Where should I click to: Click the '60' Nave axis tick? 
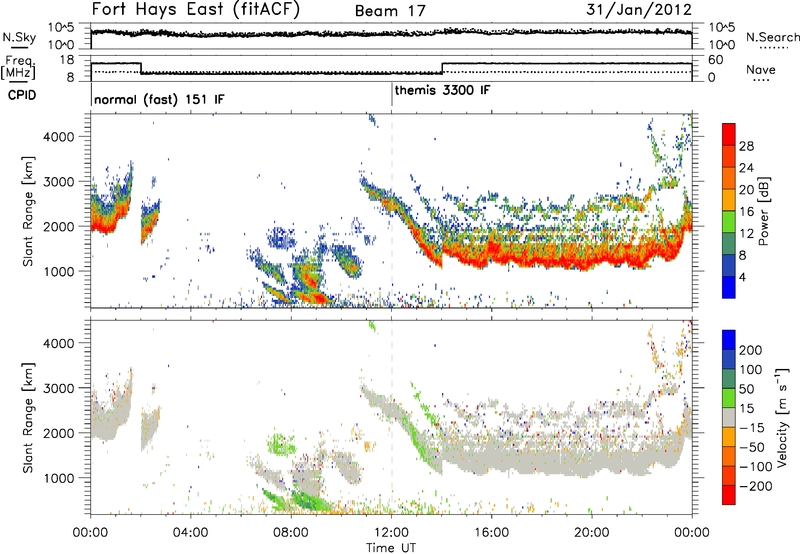click(716, 60)
